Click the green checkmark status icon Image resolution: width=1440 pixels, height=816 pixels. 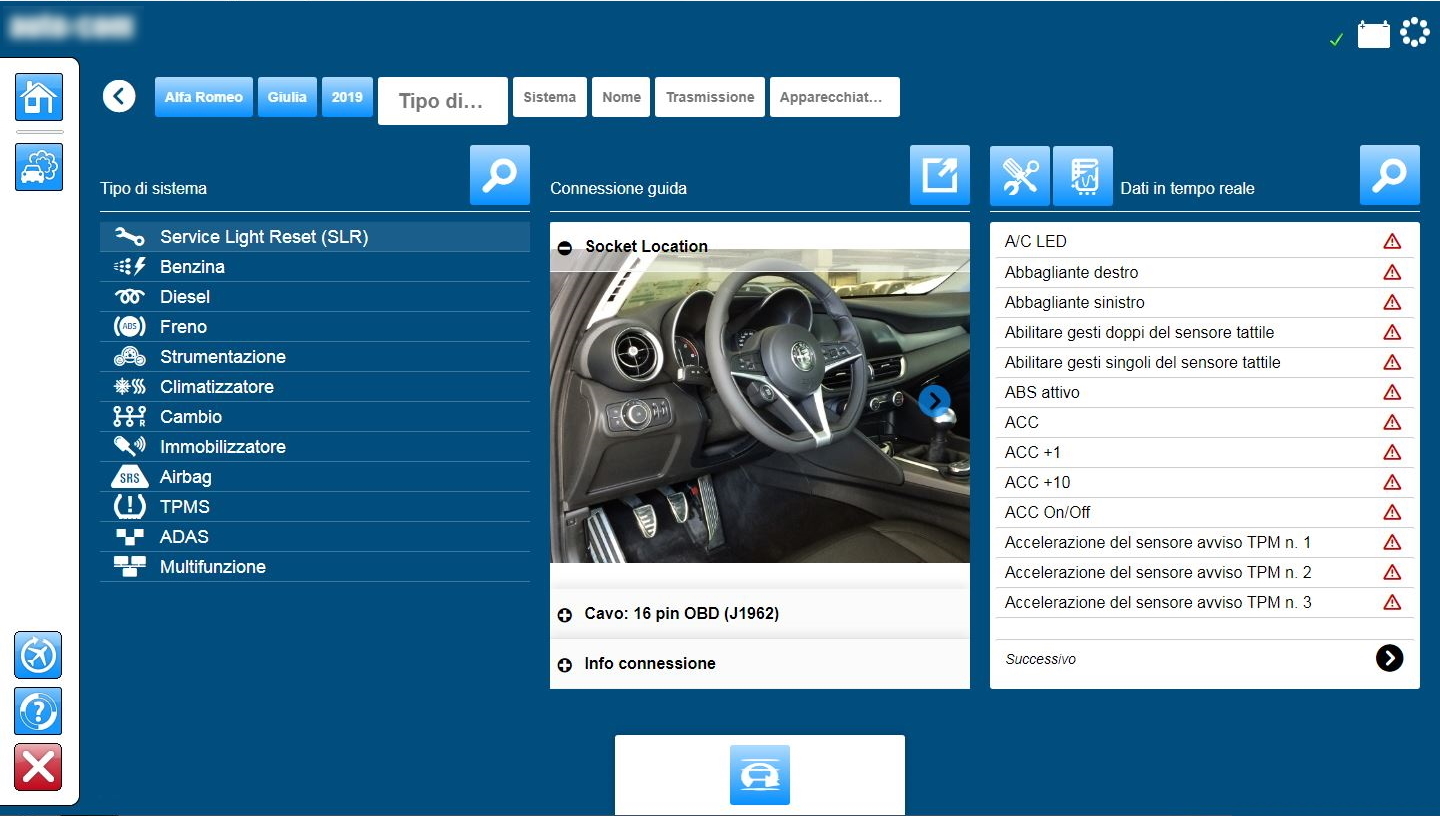coord(1336,40)
